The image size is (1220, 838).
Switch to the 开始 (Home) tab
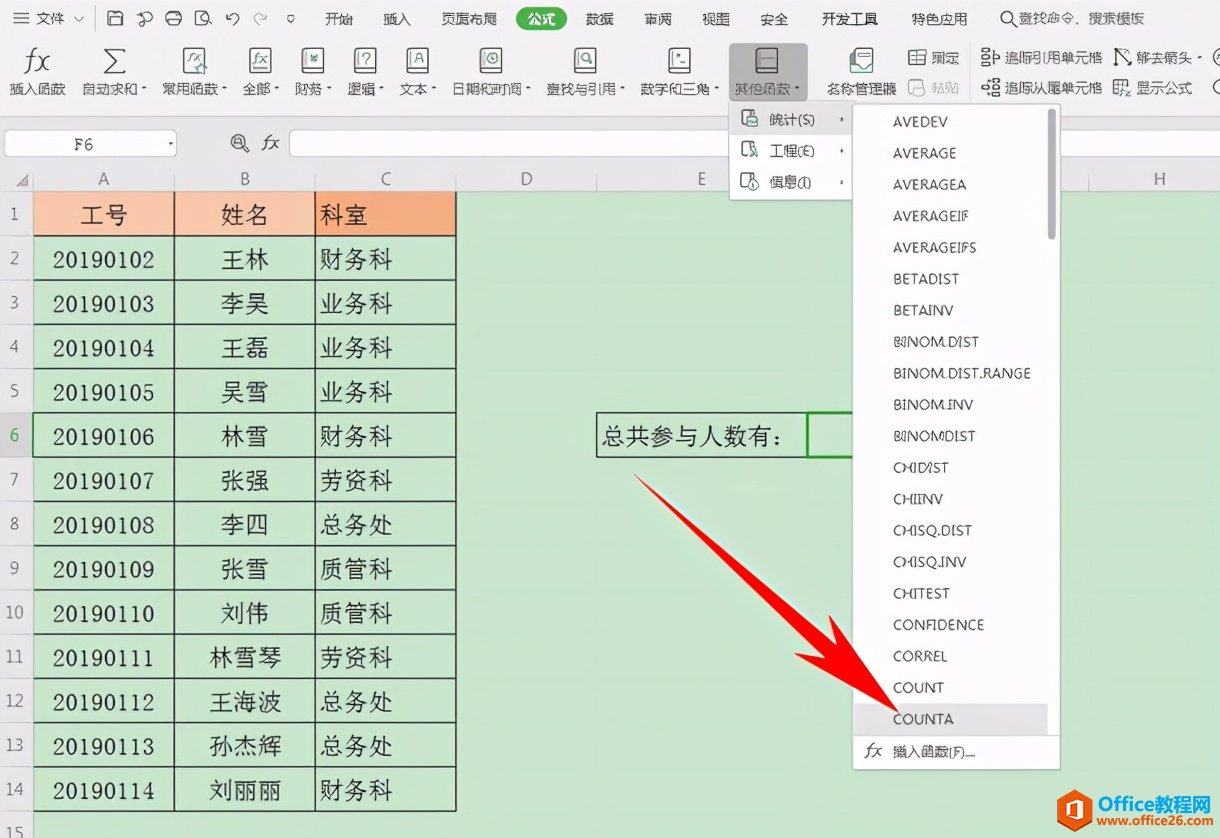pos(340,19)
